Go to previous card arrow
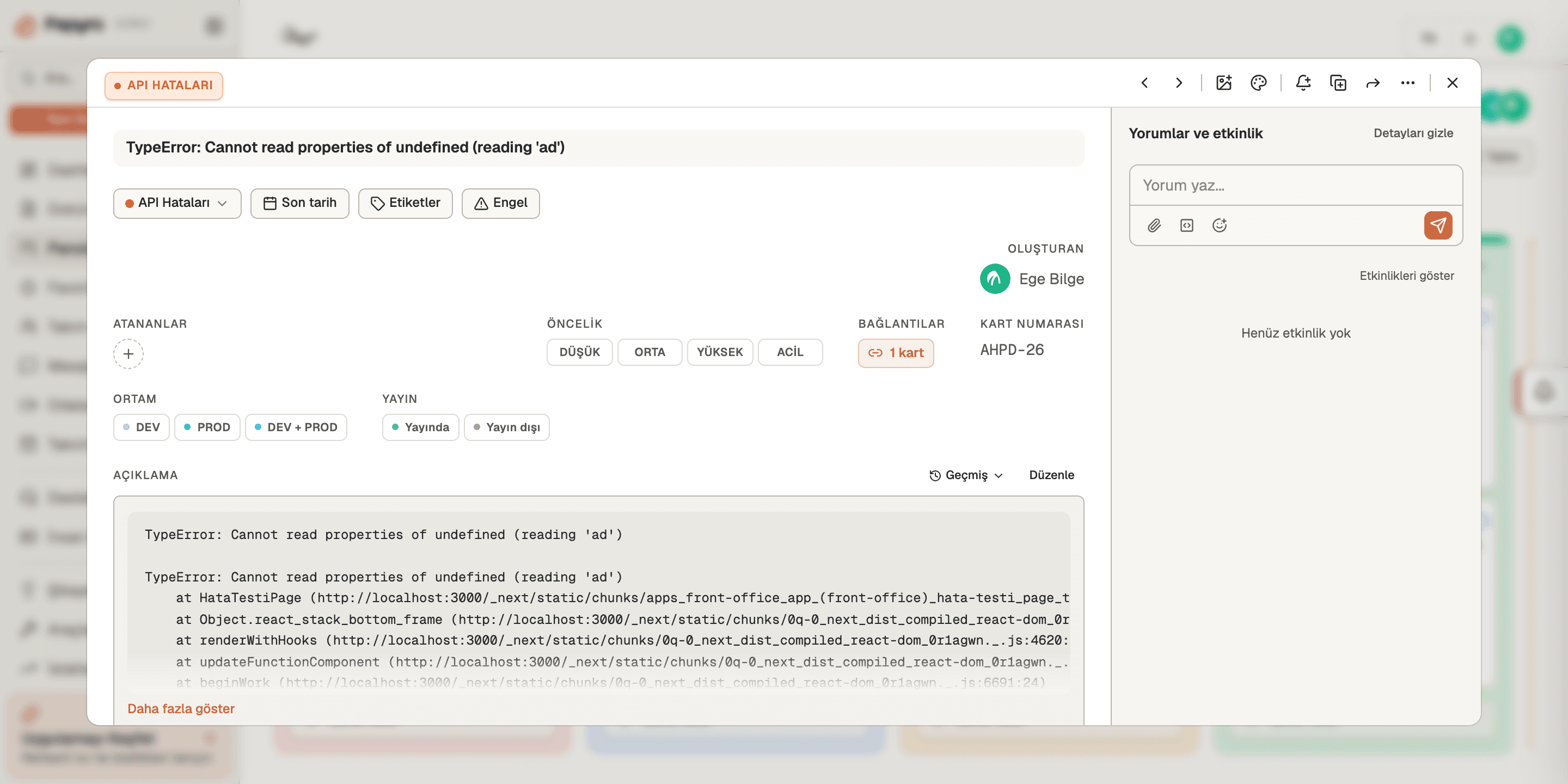 (x=1144, y=83)
